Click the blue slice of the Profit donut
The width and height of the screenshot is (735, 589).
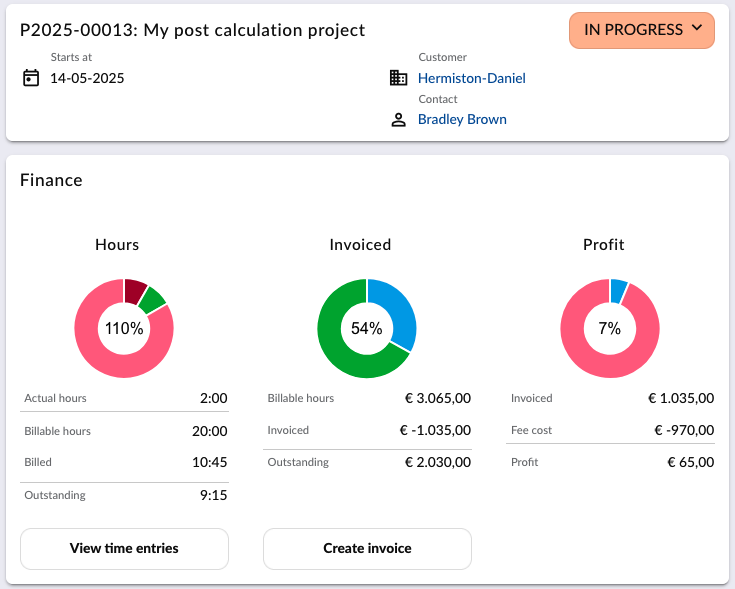point(618,290)
